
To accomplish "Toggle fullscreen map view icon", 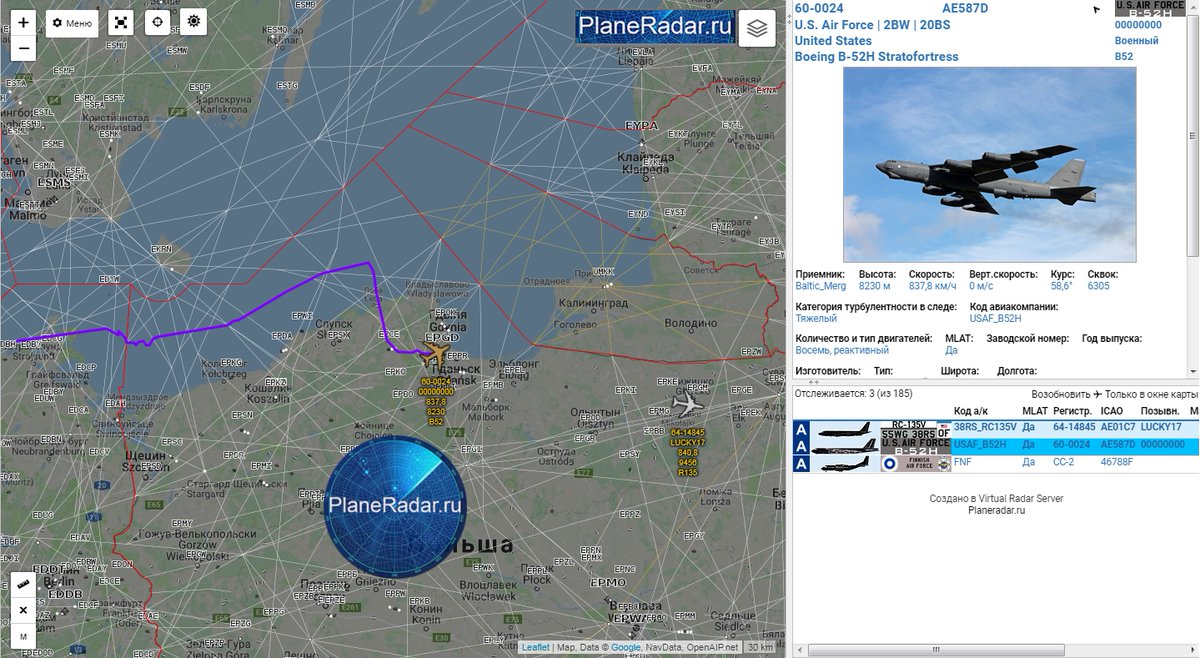I will click(x=120, y=22).
